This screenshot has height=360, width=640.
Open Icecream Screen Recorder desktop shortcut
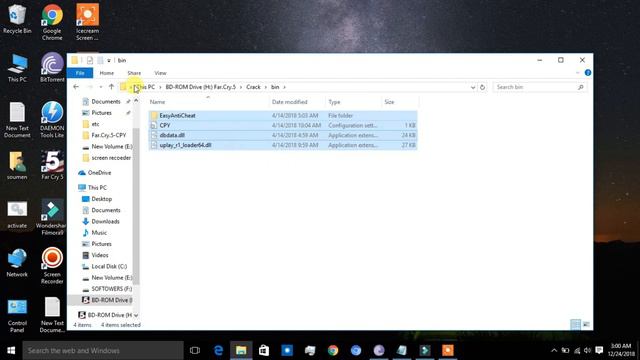(x=87, y=22)
